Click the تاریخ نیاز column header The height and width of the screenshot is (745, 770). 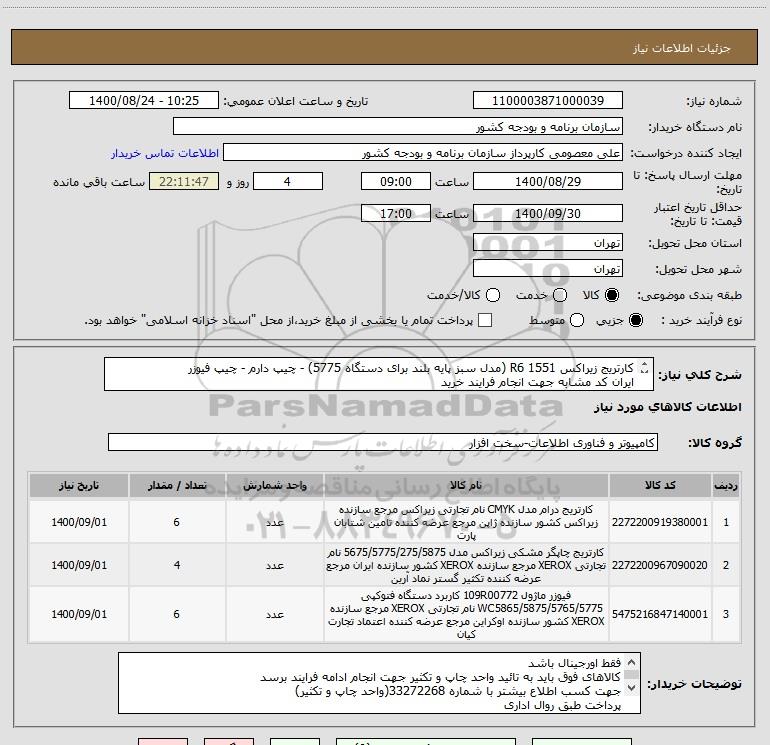point(79,486)
